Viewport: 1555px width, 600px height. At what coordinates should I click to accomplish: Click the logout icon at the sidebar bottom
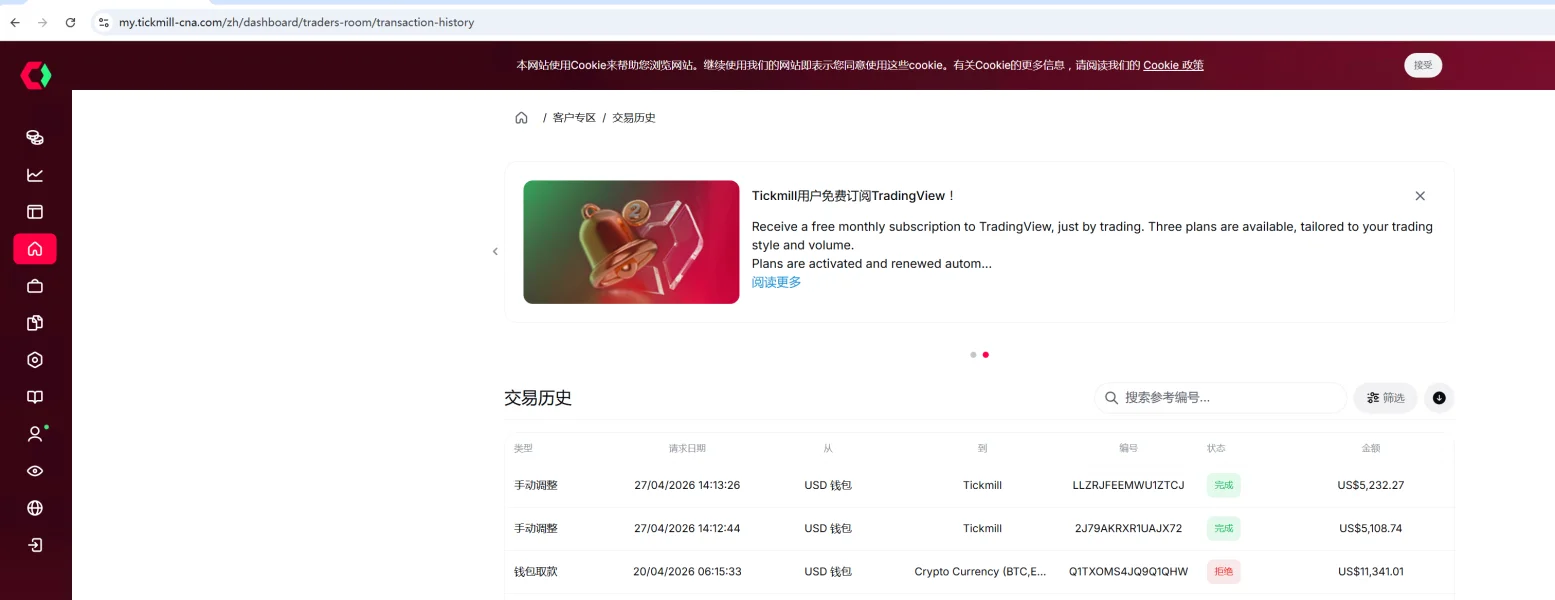35,545
